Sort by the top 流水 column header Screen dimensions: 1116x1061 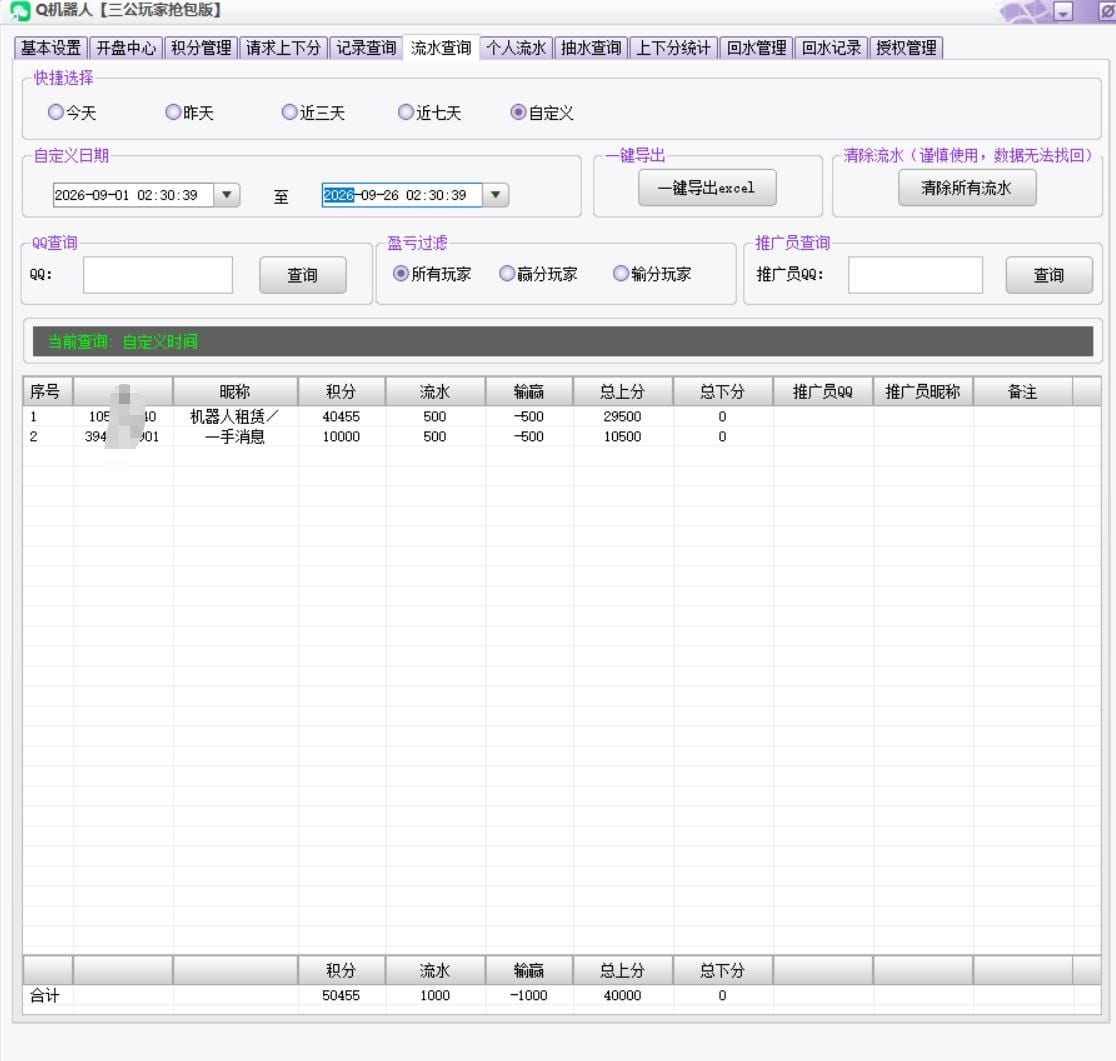(x=435, y=391)
